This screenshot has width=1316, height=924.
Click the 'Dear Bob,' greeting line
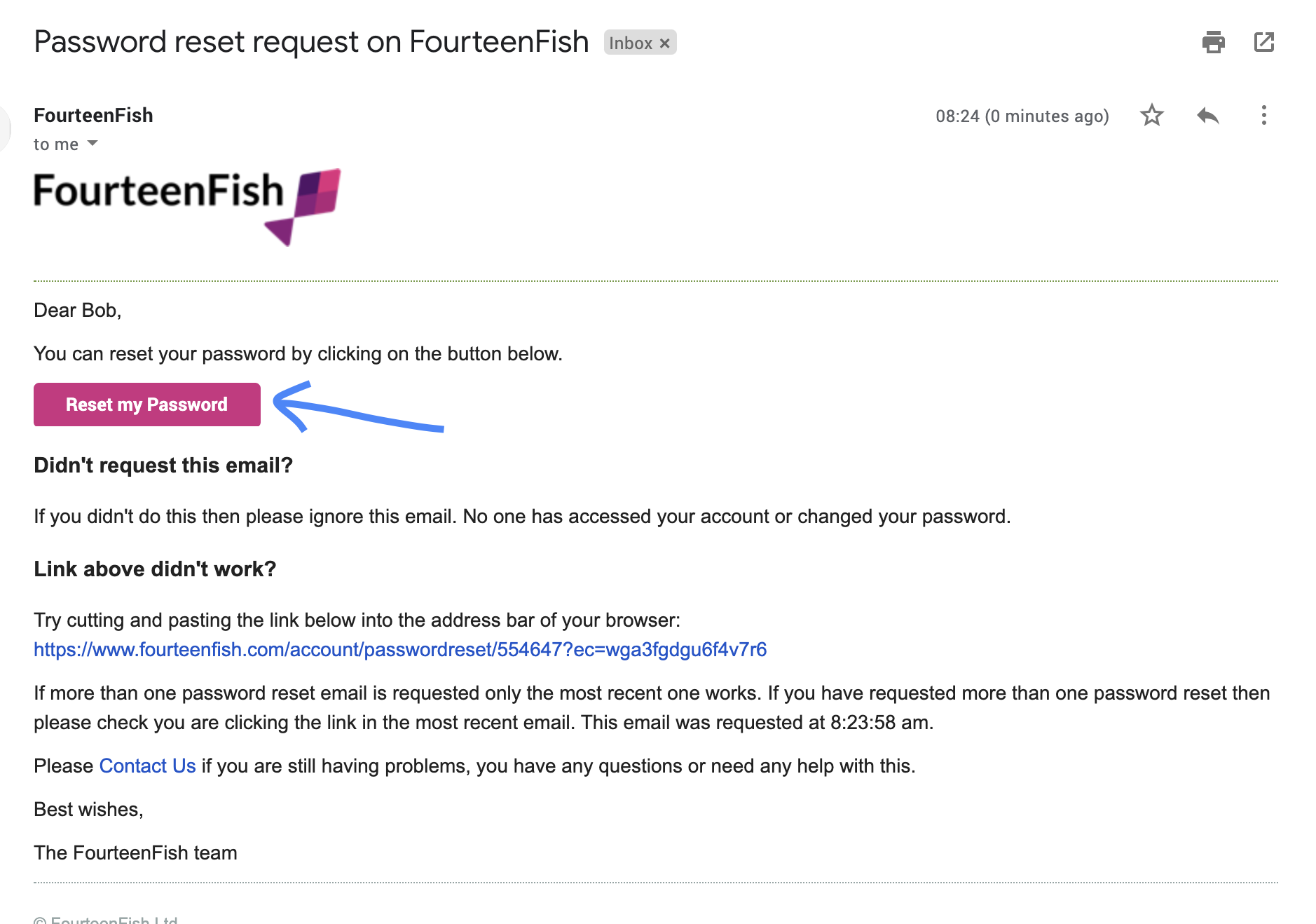tap(78, 310)
